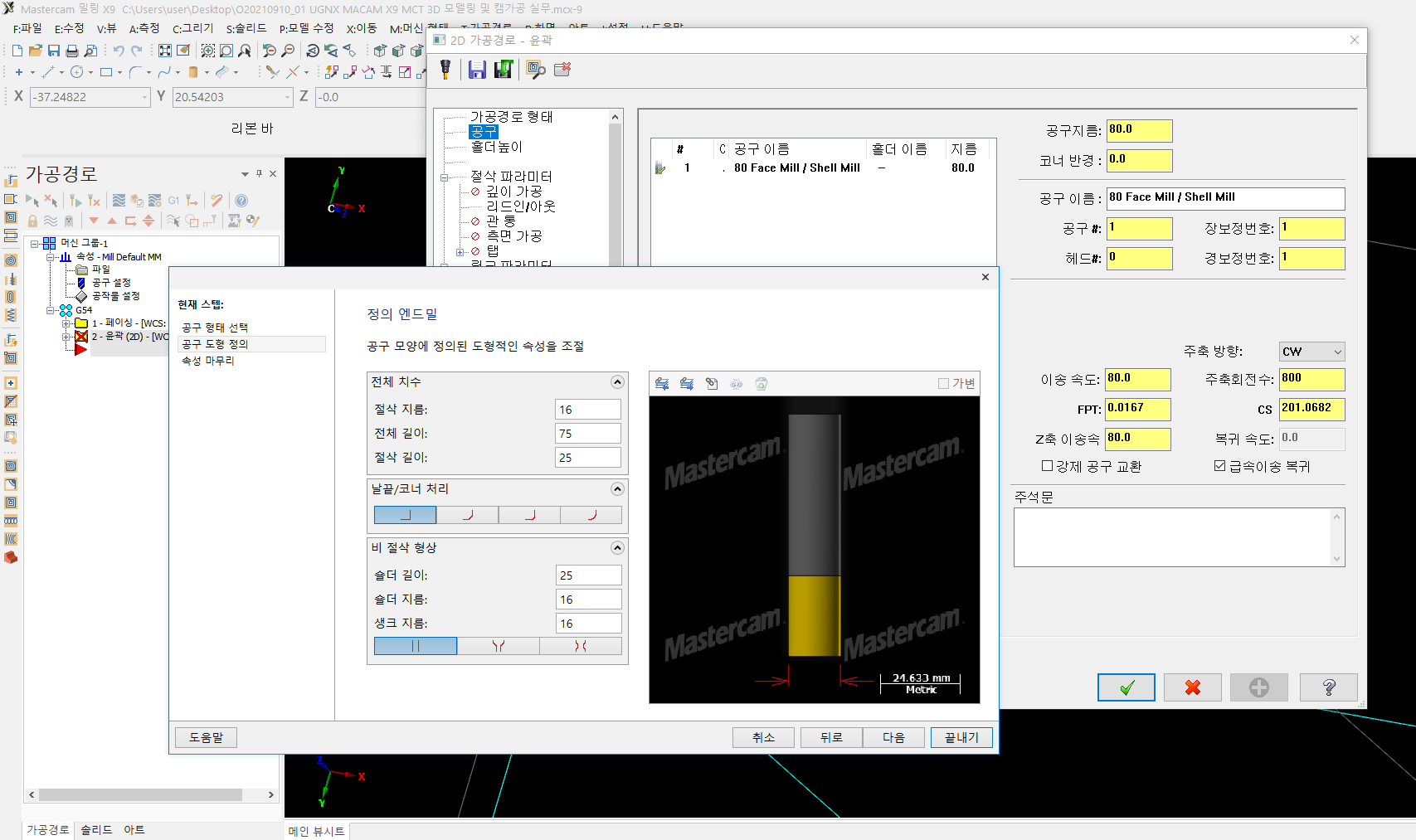
Task: Click the print icon in main toolbar
Action: click(x=72, y=51)
